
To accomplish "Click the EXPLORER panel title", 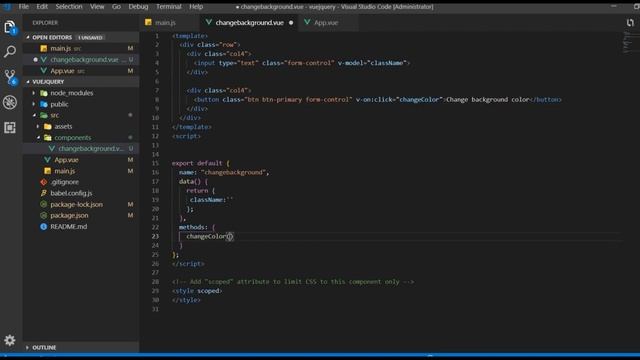I will (45, 23).
